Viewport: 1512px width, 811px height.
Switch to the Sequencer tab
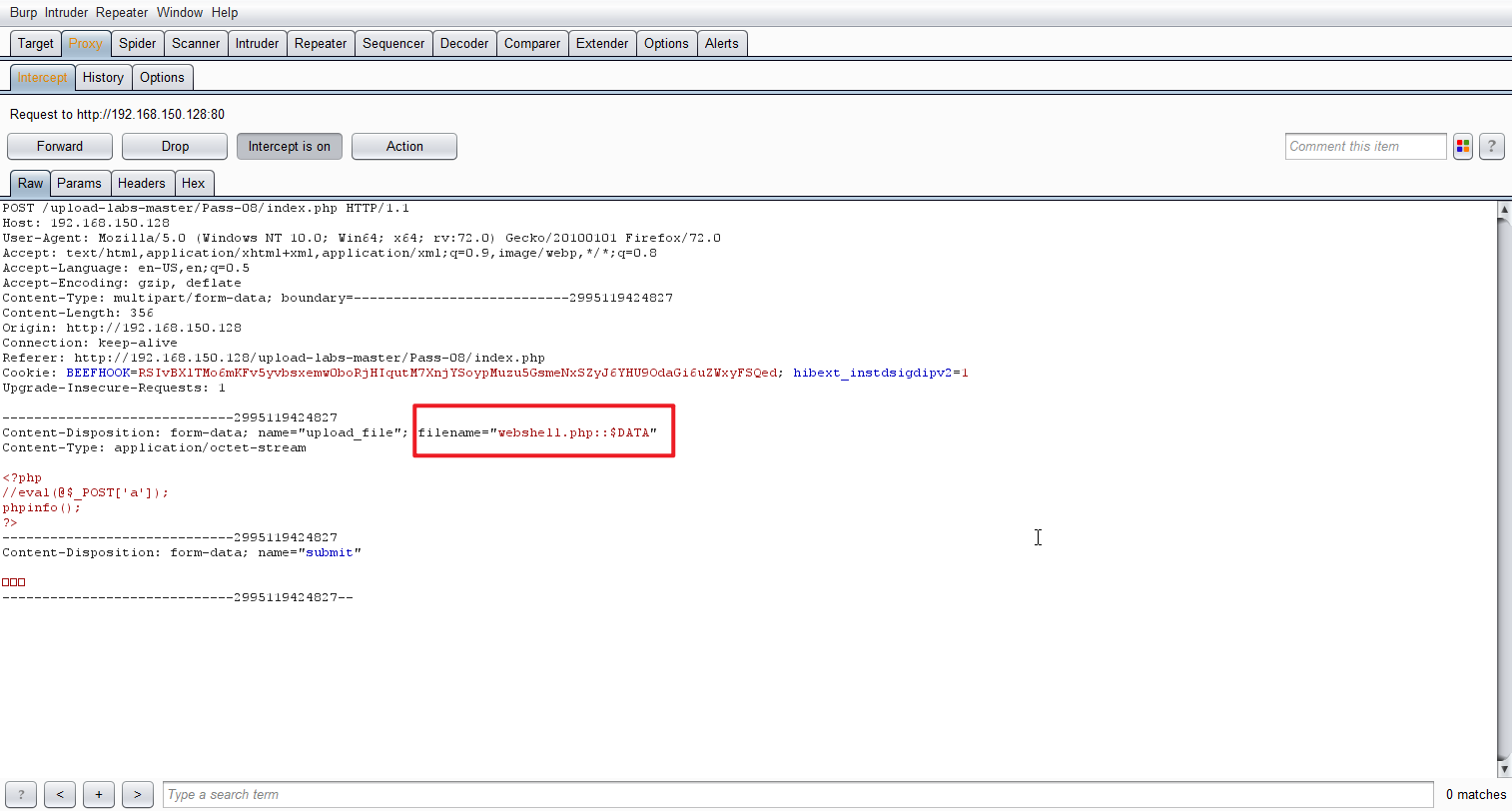coord(393,43)
